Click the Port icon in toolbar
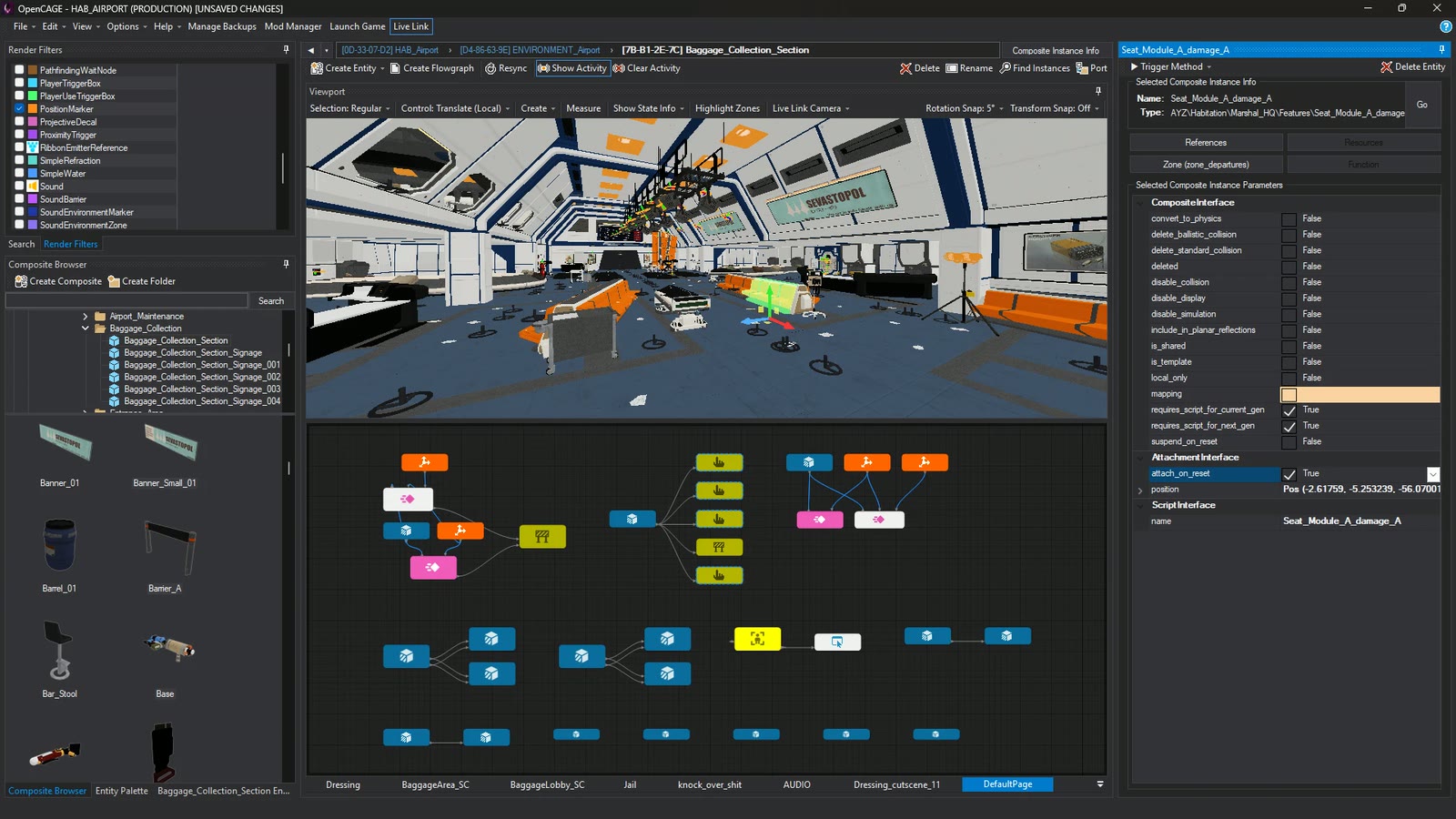The height and width of the screenshot is (819, 1456). [x=1082, y=68]
